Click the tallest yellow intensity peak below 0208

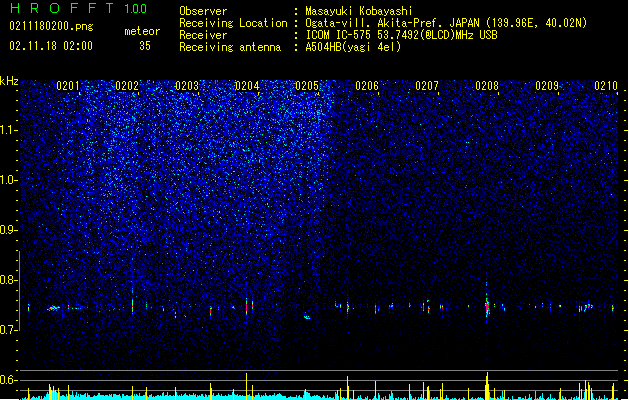pos(487,386)
